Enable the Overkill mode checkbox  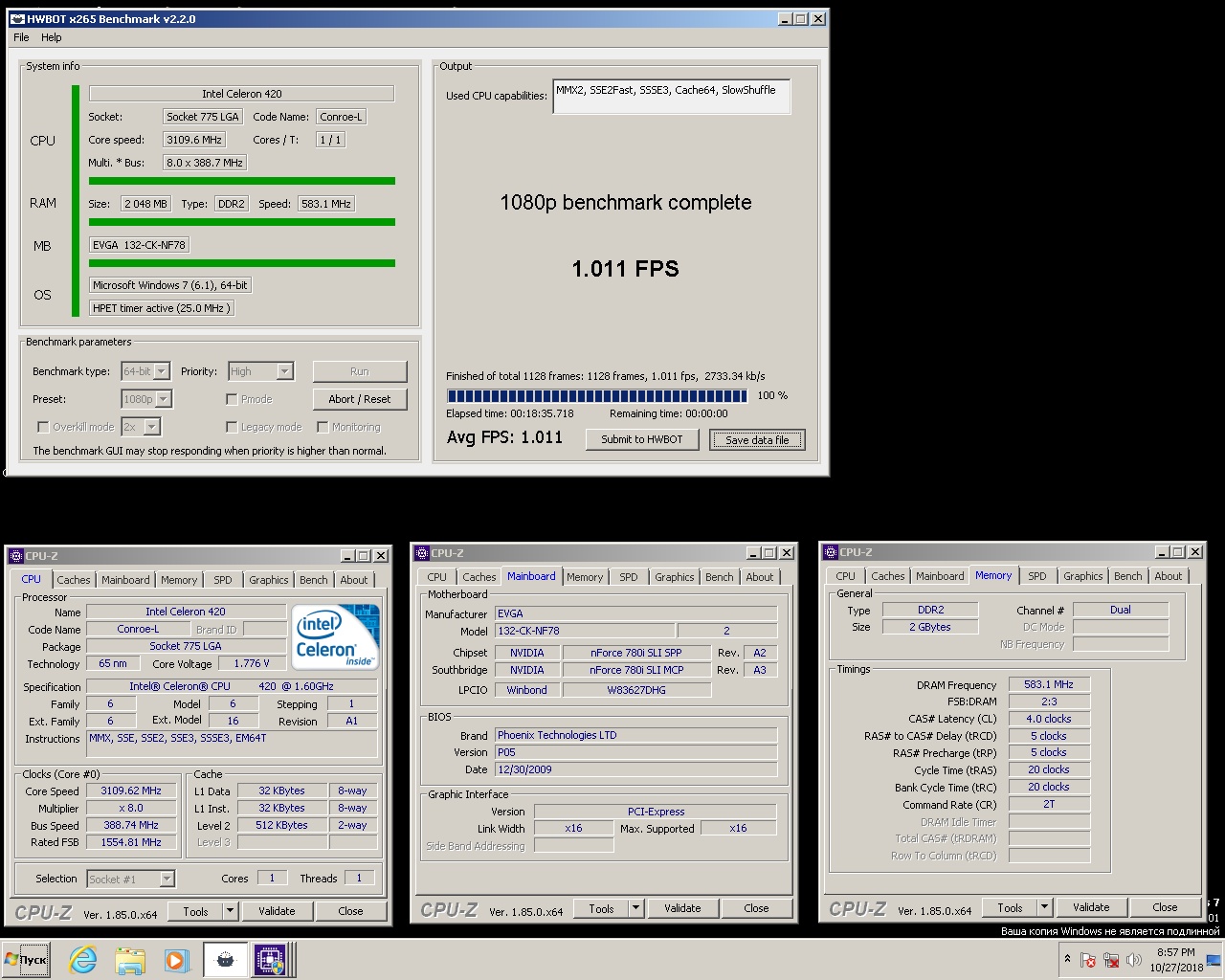point(43,427)
